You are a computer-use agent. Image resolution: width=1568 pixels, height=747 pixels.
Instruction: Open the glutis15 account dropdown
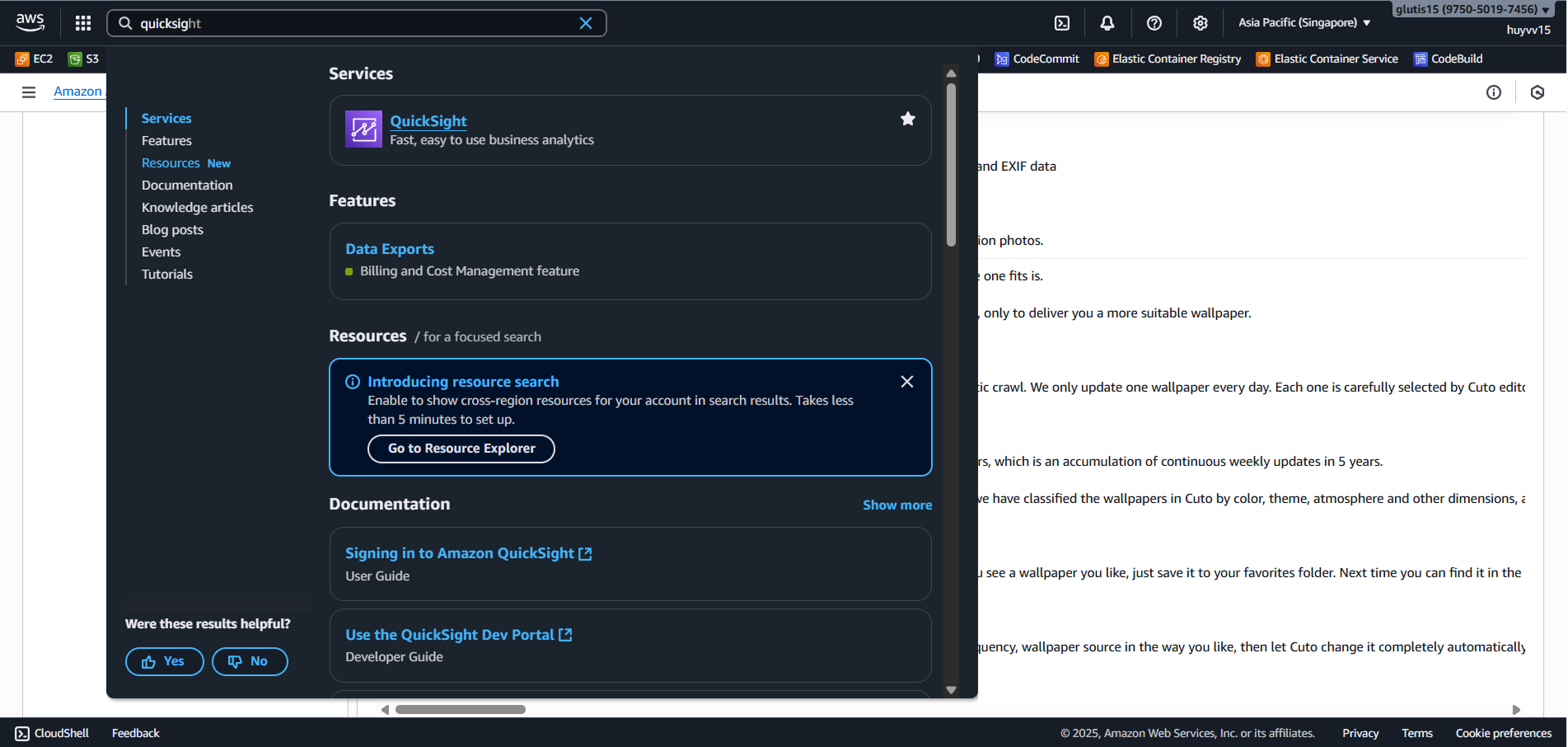(1472, 10)
